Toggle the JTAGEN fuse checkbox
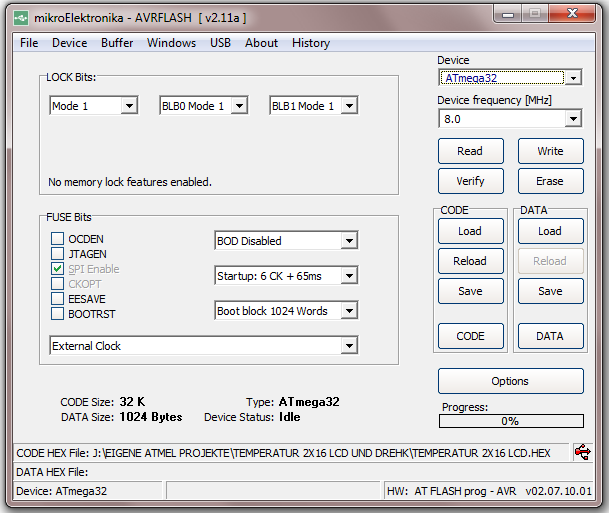Screen dimensions: 609x513 coord(57,254)
